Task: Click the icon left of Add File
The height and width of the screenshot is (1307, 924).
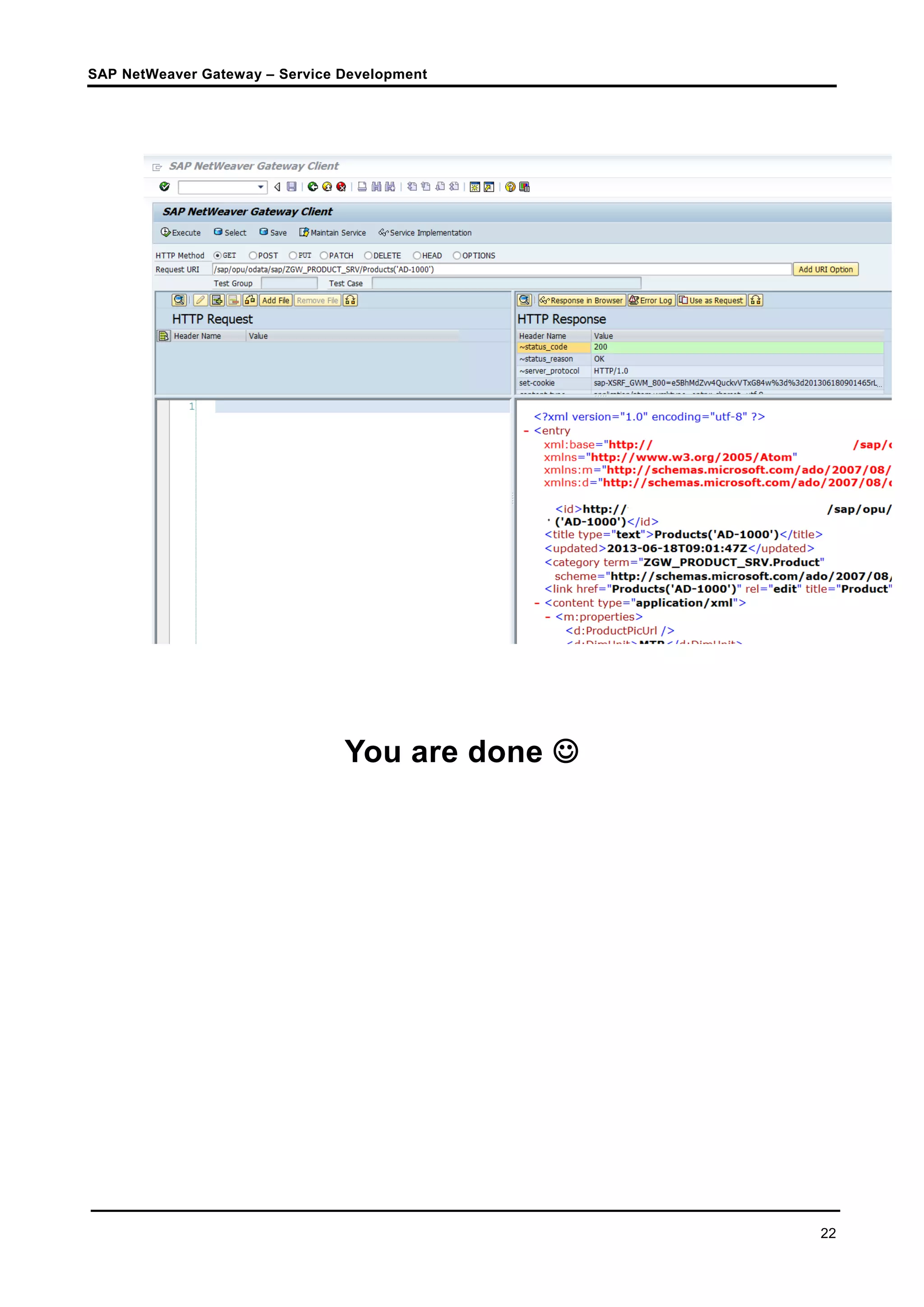Action: pyautogui.click(x=250, y=300)
